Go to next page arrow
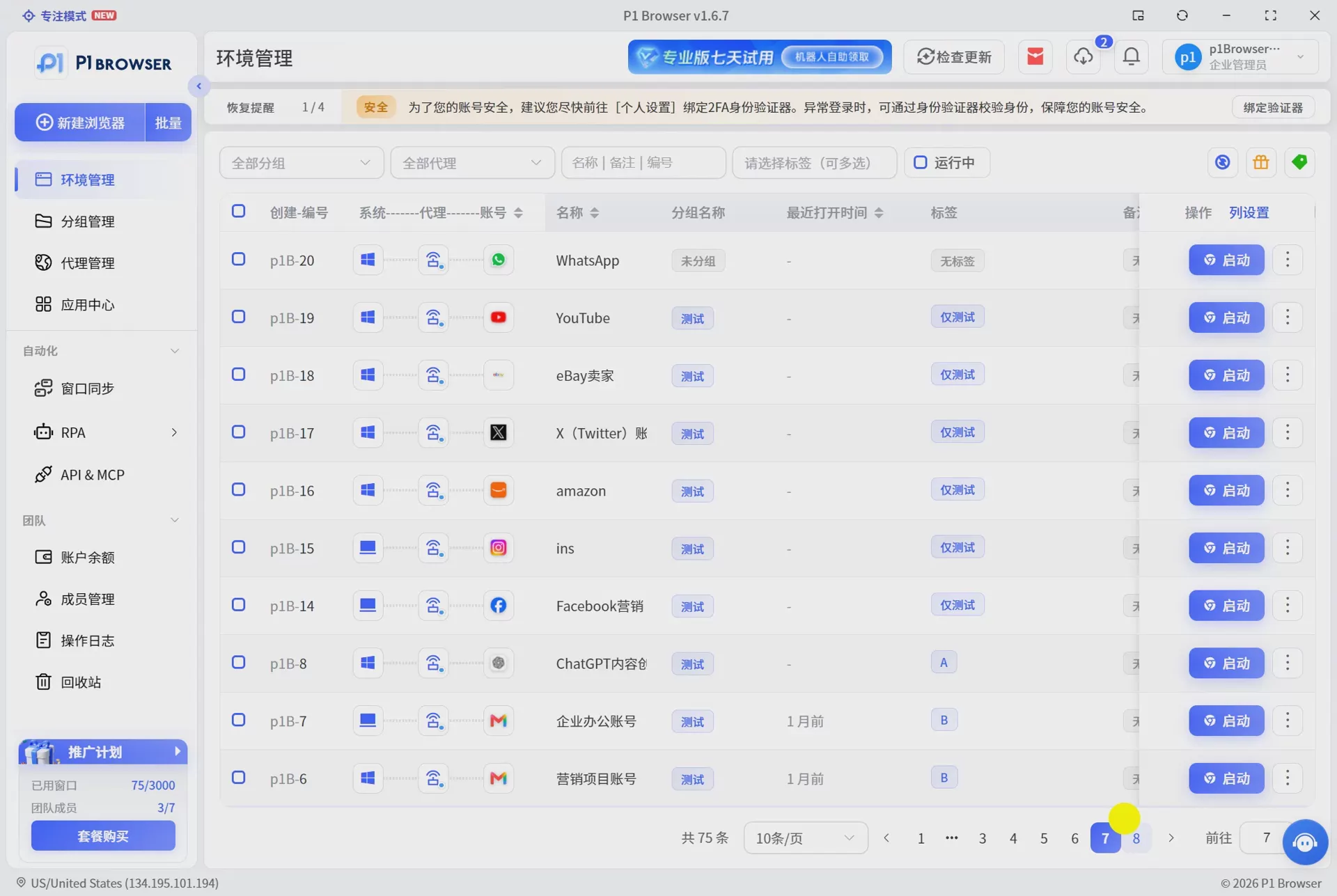This screenshot has width=1337, height=896. pyautogui.click(x=1171, y=839)
